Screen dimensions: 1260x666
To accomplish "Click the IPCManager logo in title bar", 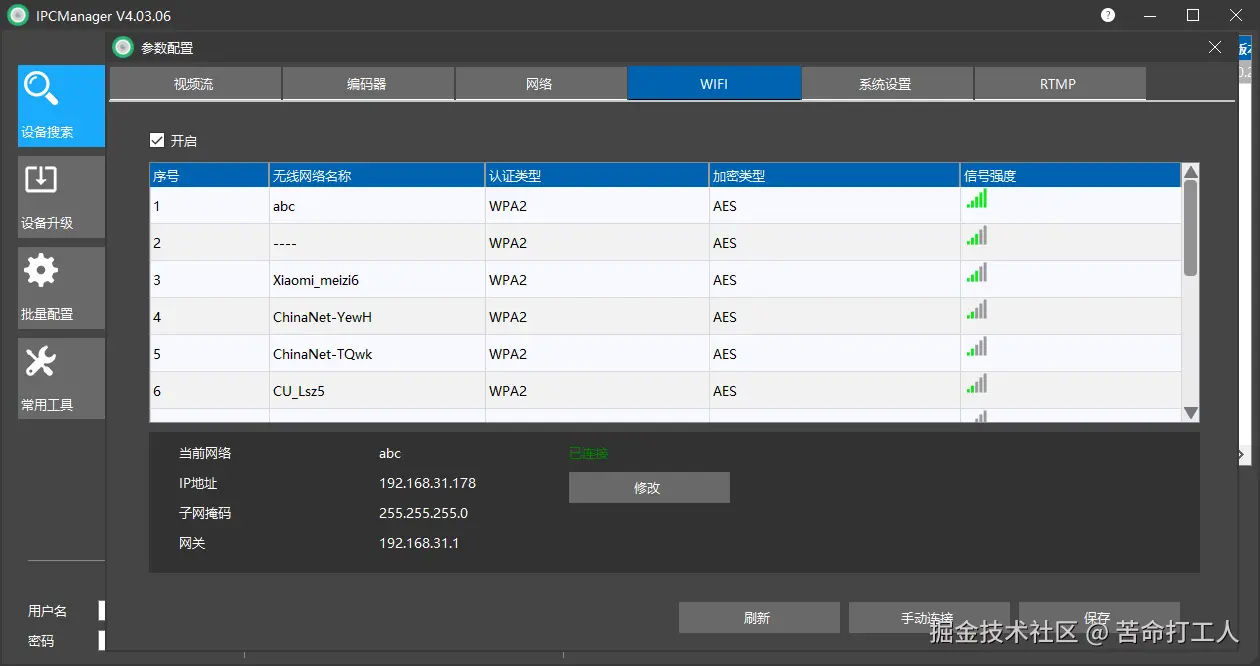I will tap(18, 15).
